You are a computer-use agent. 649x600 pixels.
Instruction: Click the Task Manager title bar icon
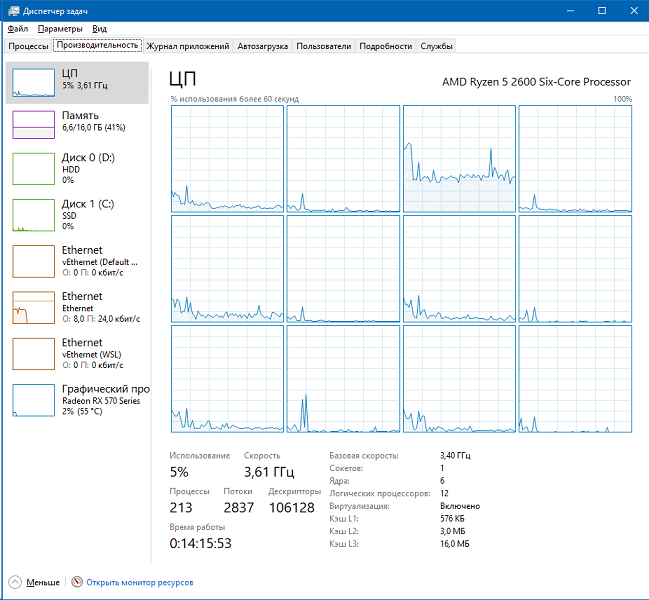pos(13,11)
